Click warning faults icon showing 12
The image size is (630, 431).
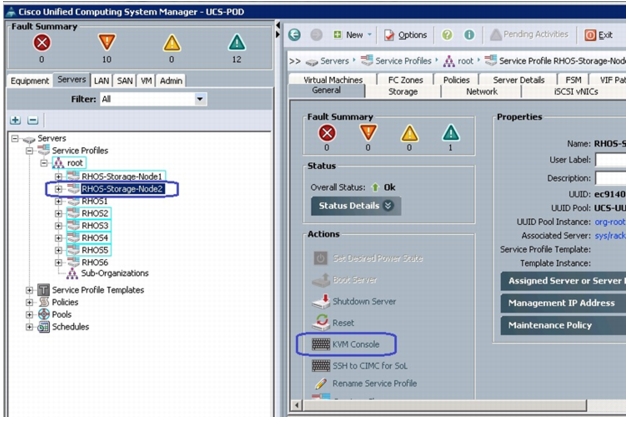click(237, 43)
